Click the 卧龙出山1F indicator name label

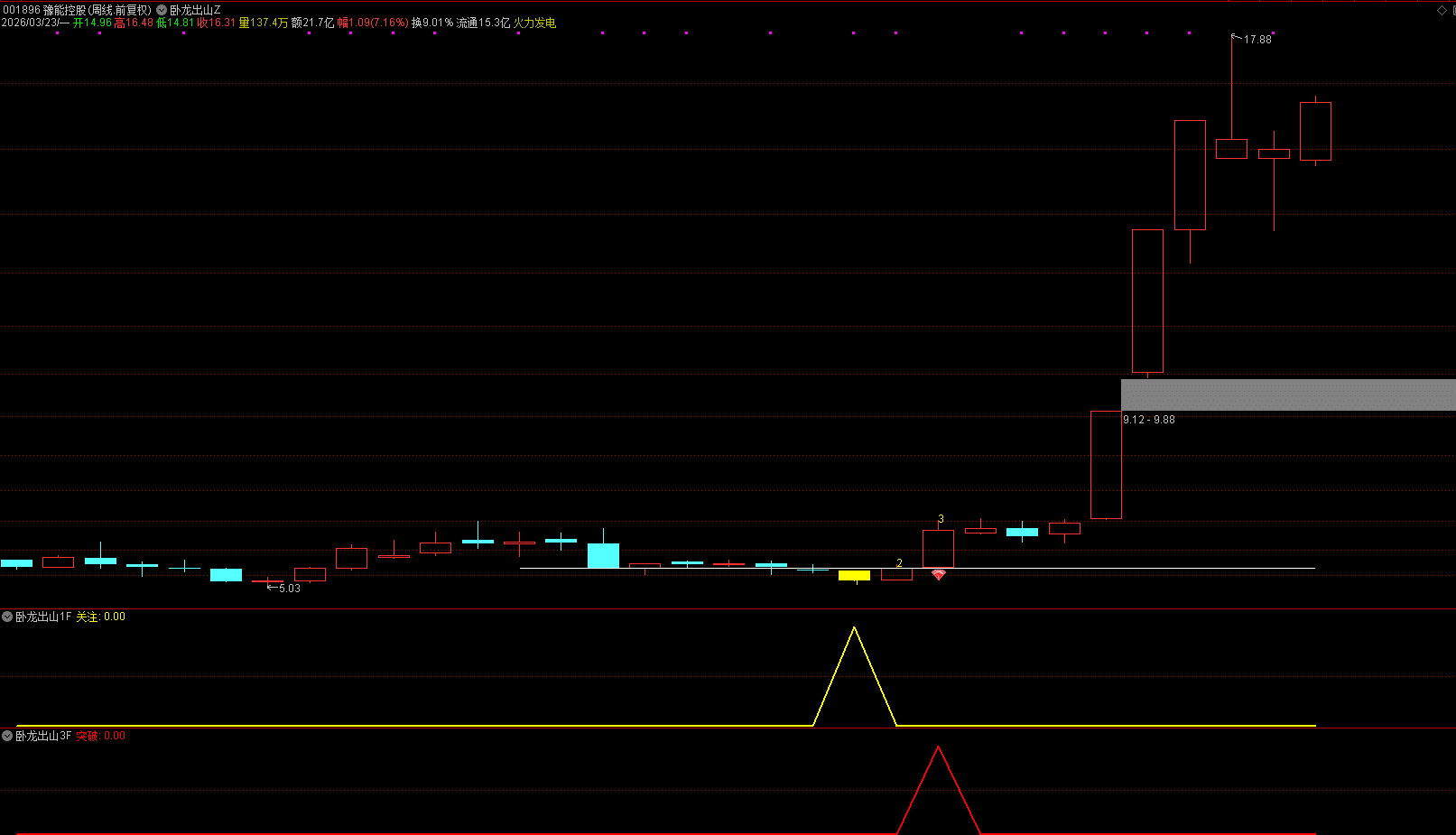pos(43,617)
